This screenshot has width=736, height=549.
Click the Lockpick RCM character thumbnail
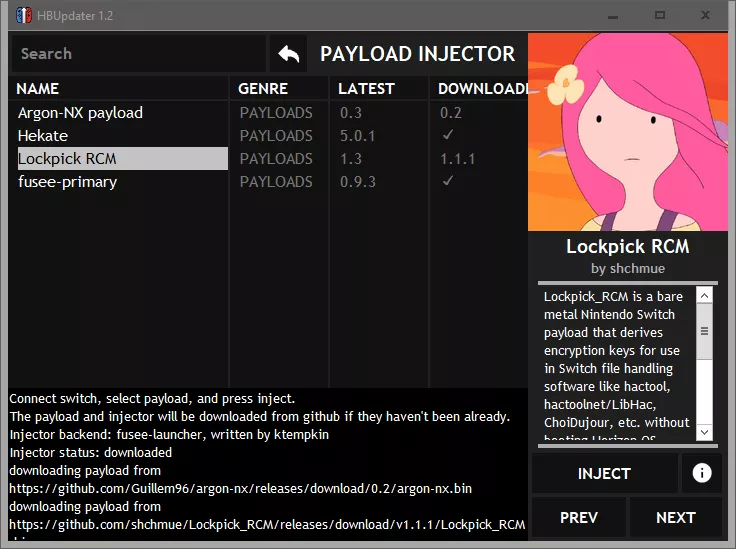(x=627, y=132)
